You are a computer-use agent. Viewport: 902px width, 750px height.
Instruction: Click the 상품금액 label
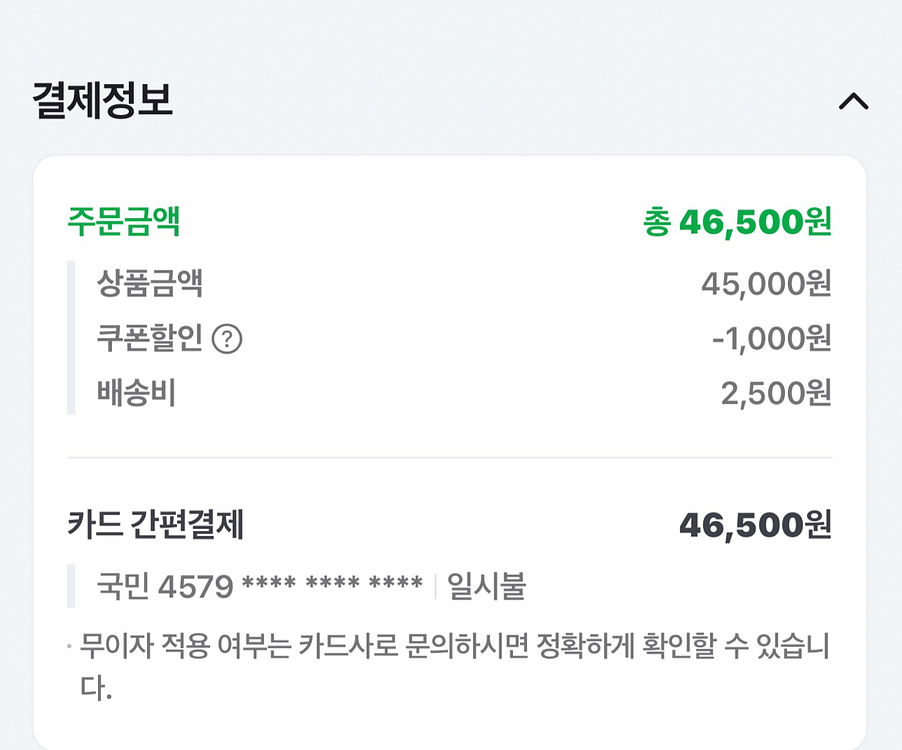click(150, 284)
